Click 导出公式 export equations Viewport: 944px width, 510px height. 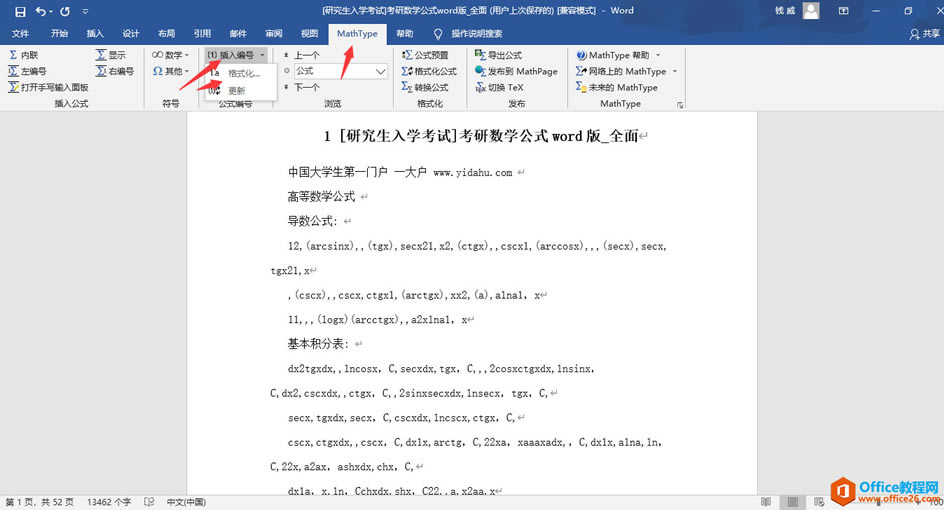[x=498, y=55]
